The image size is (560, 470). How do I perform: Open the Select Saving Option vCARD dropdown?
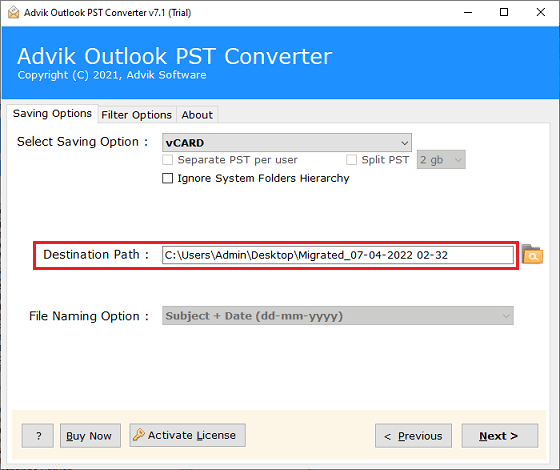pyautogui.click(x=287, y=143)
